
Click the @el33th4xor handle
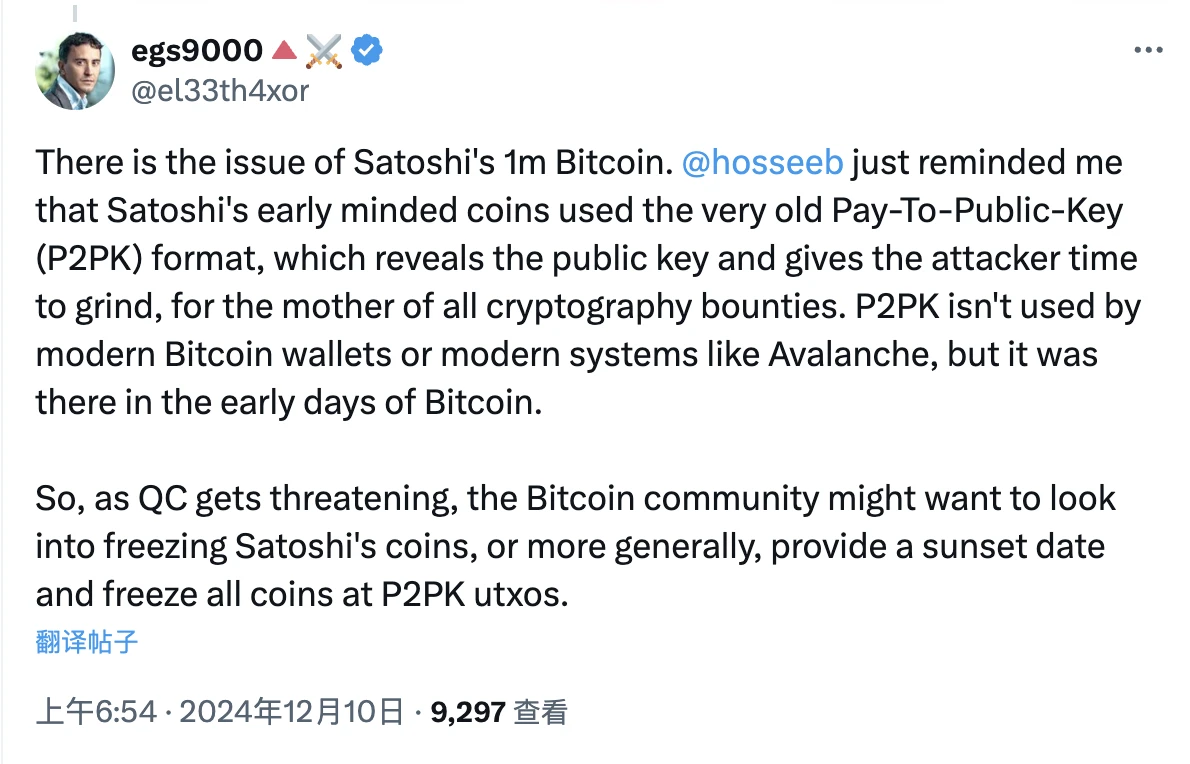tap(220, 91)
